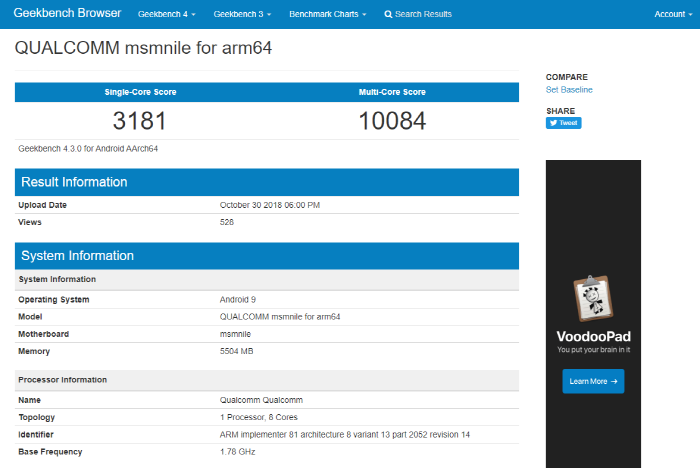Image resolution: width=700 pixels, height=468 pixels.
Task: Select the single-core score 3181
Action: [x=139, y=121]
